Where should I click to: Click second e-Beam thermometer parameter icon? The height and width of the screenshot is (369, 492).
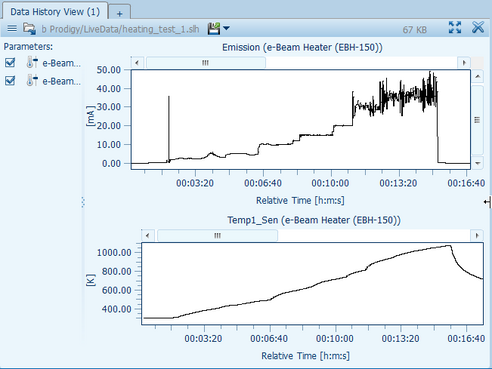coord(32,80)
